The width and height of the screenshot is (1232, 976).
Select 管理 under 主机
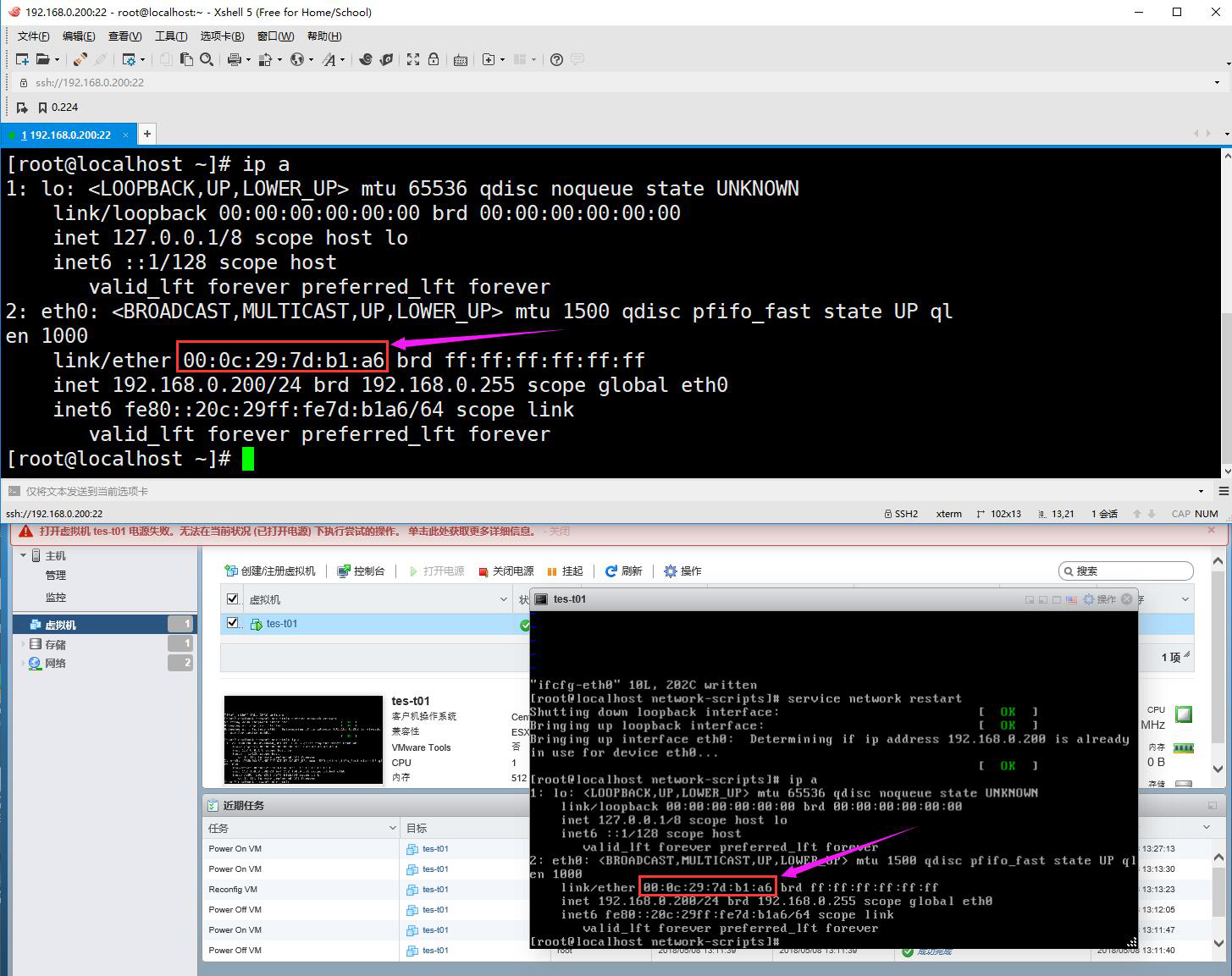(56, 576)
